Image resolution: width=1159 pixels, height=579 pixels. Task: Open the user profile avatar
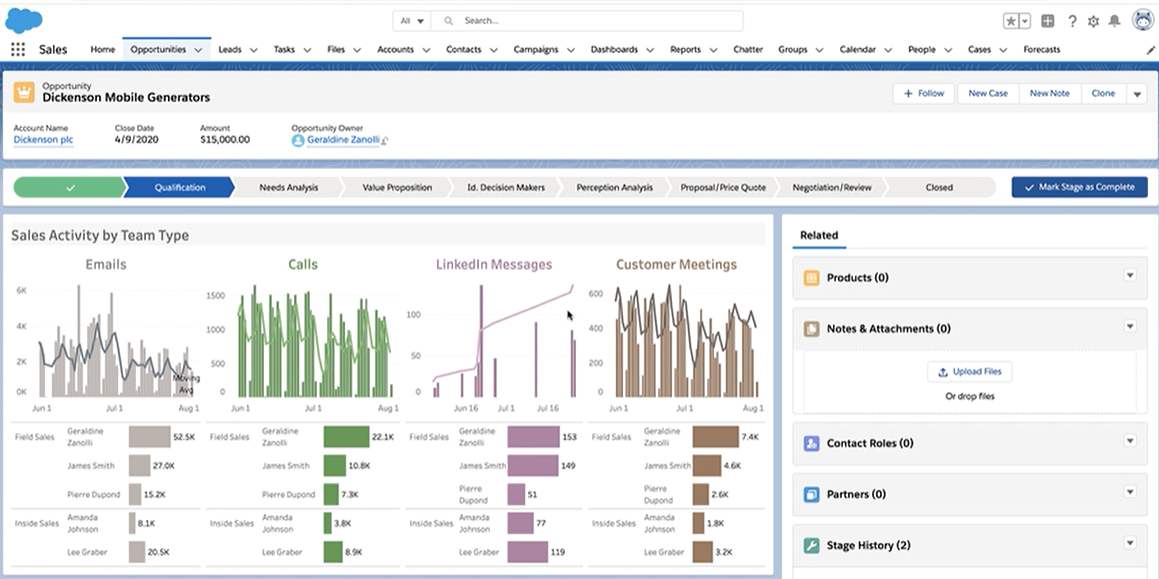[x=1142, y=20]
